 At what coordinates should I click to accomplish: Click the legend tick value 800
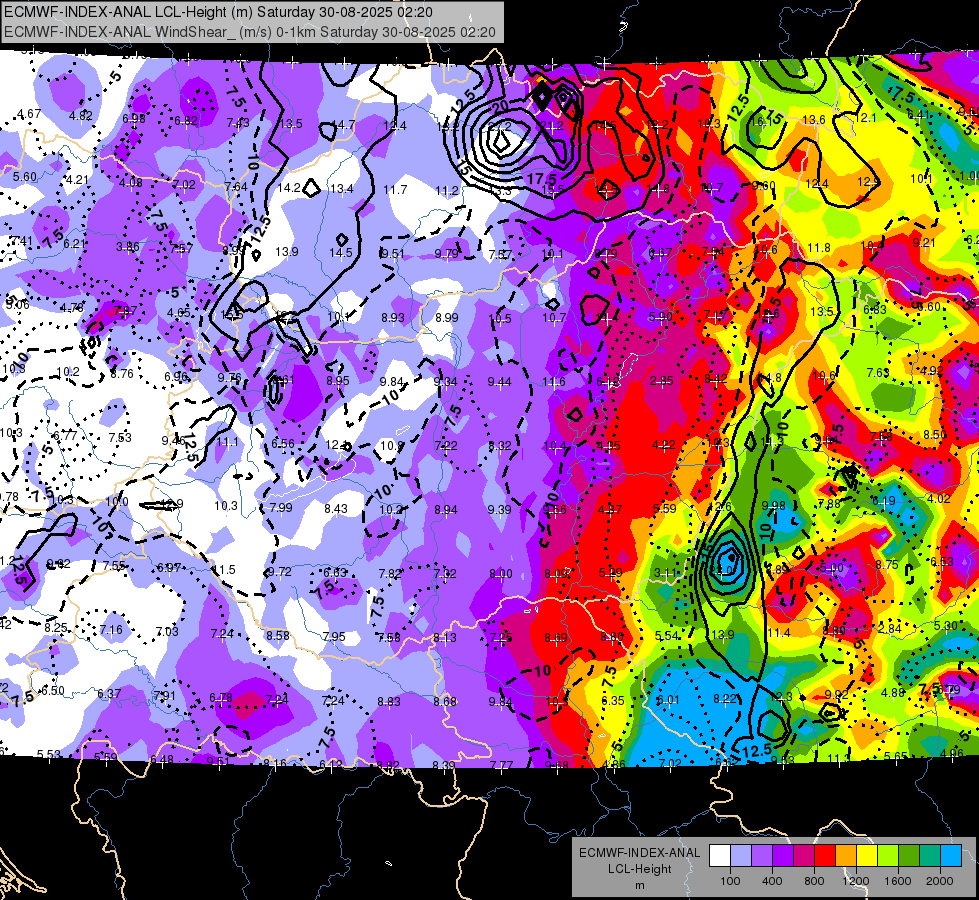tap(814, 881)
